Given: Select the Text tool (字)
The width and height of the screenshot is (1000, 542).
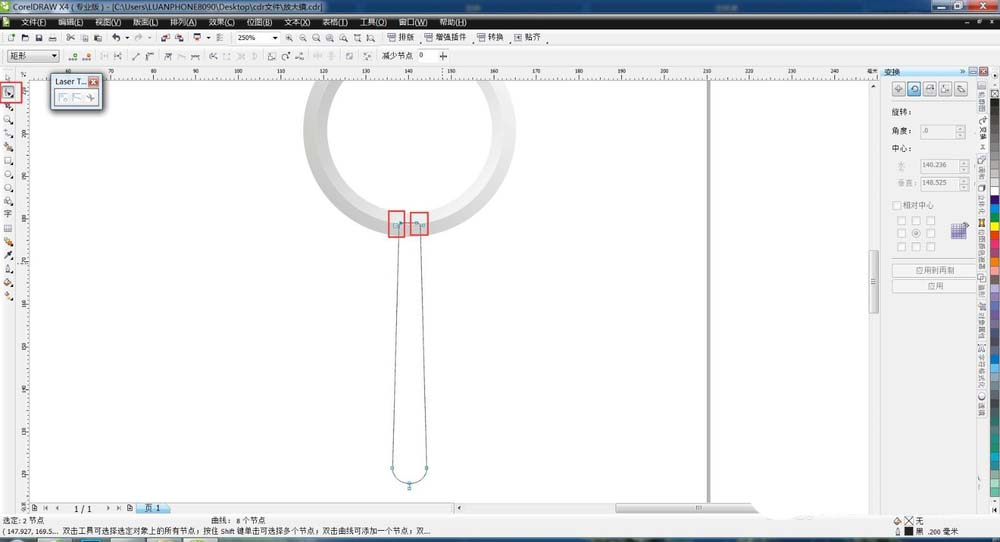Looking at the screenshot, I should tap(8, 214).
